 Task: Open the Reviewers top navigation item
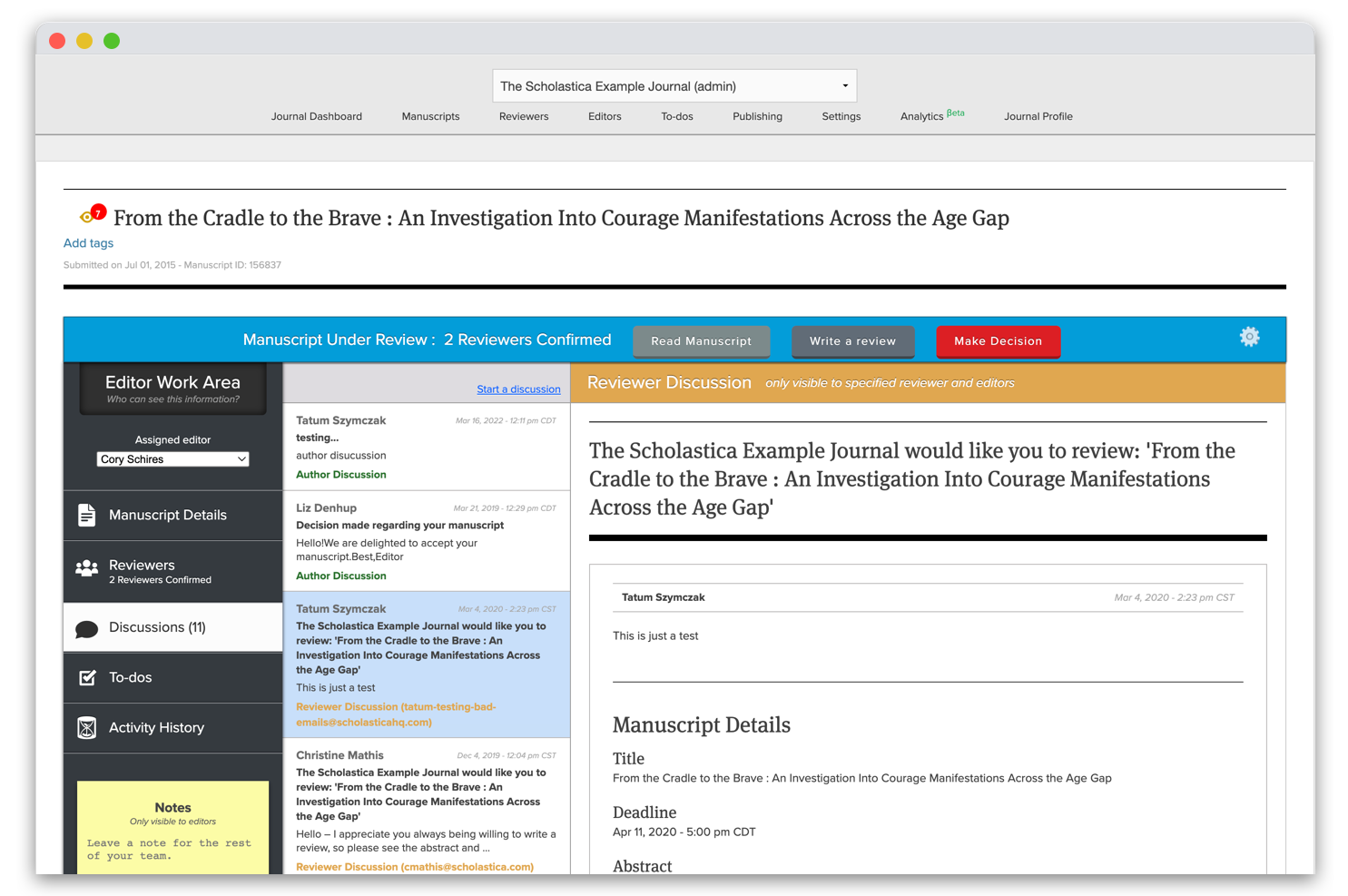tap(524, 116)
